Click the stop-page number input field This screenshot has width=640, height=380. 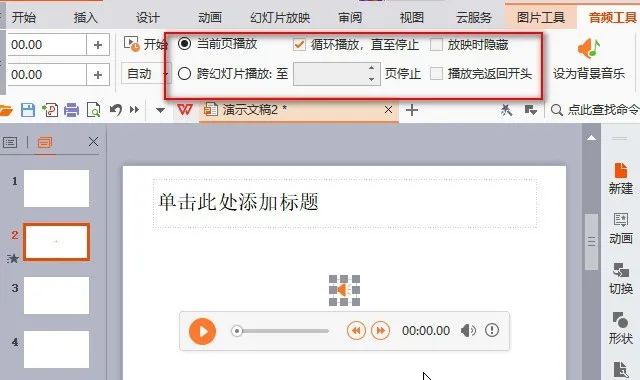tap(330, 74)
